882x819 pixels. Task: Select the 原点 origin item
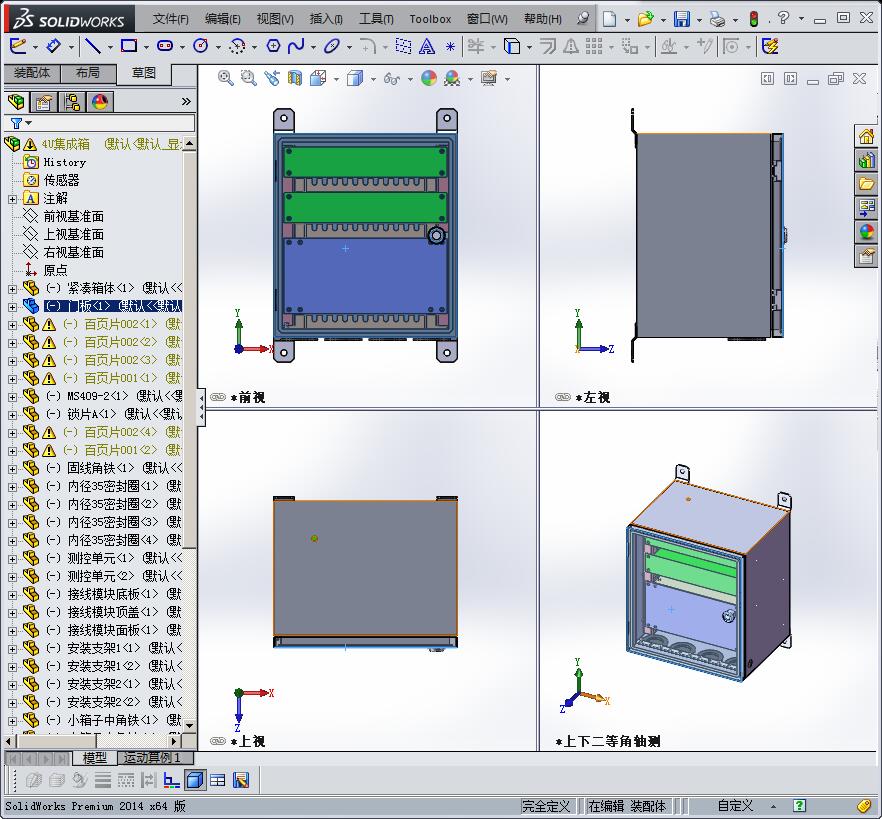55,270
